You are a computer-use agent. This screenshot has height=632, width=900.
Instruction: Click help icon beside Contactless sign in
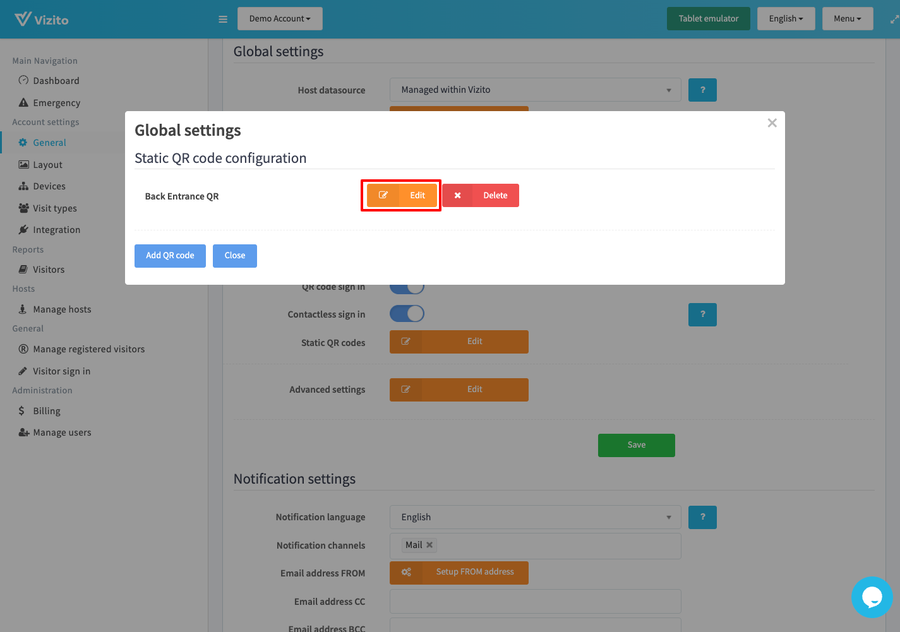point(702,314)
